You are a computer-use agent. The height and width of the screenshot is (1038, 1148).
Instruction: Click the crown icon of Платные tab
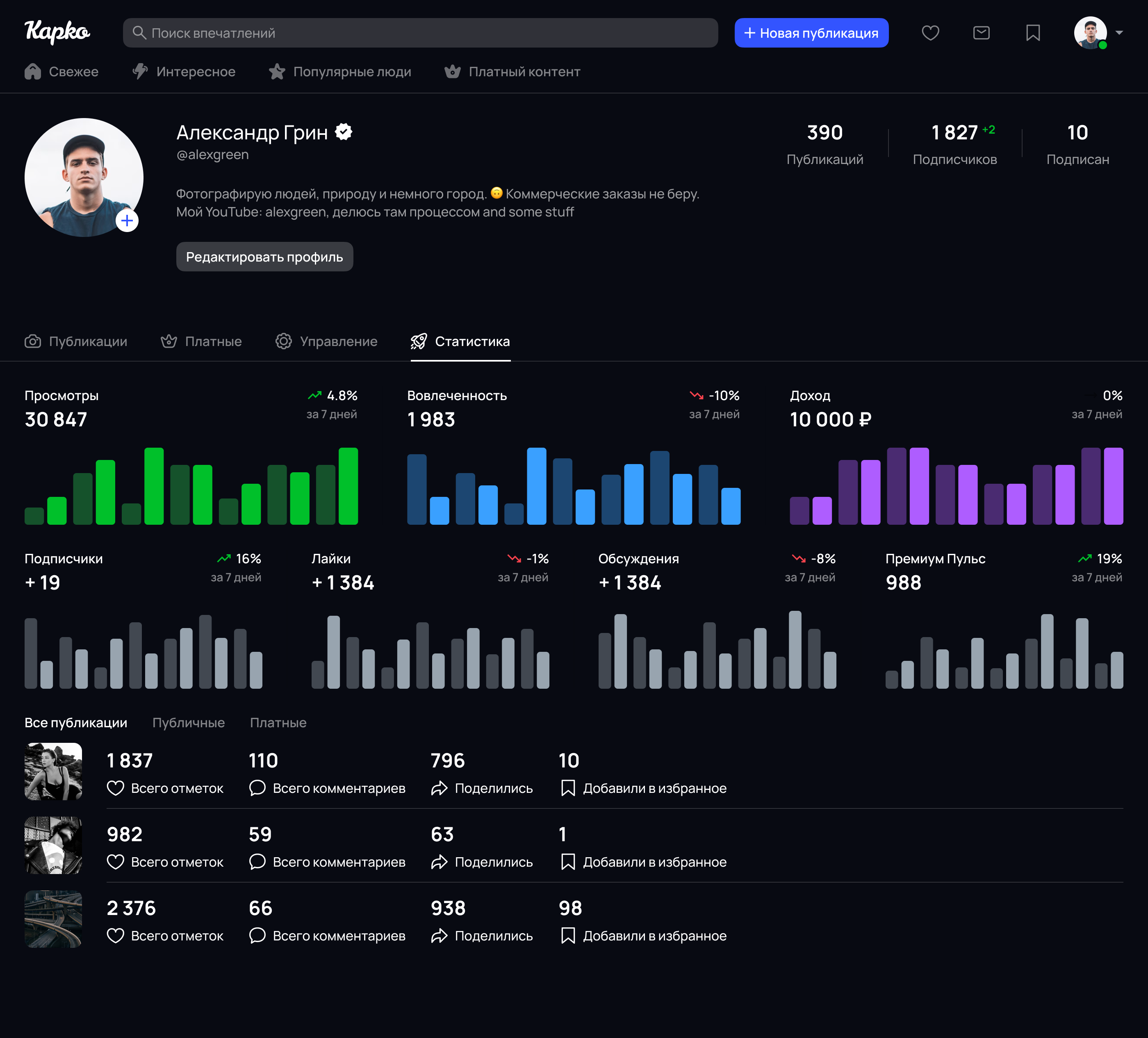[169, 341]
